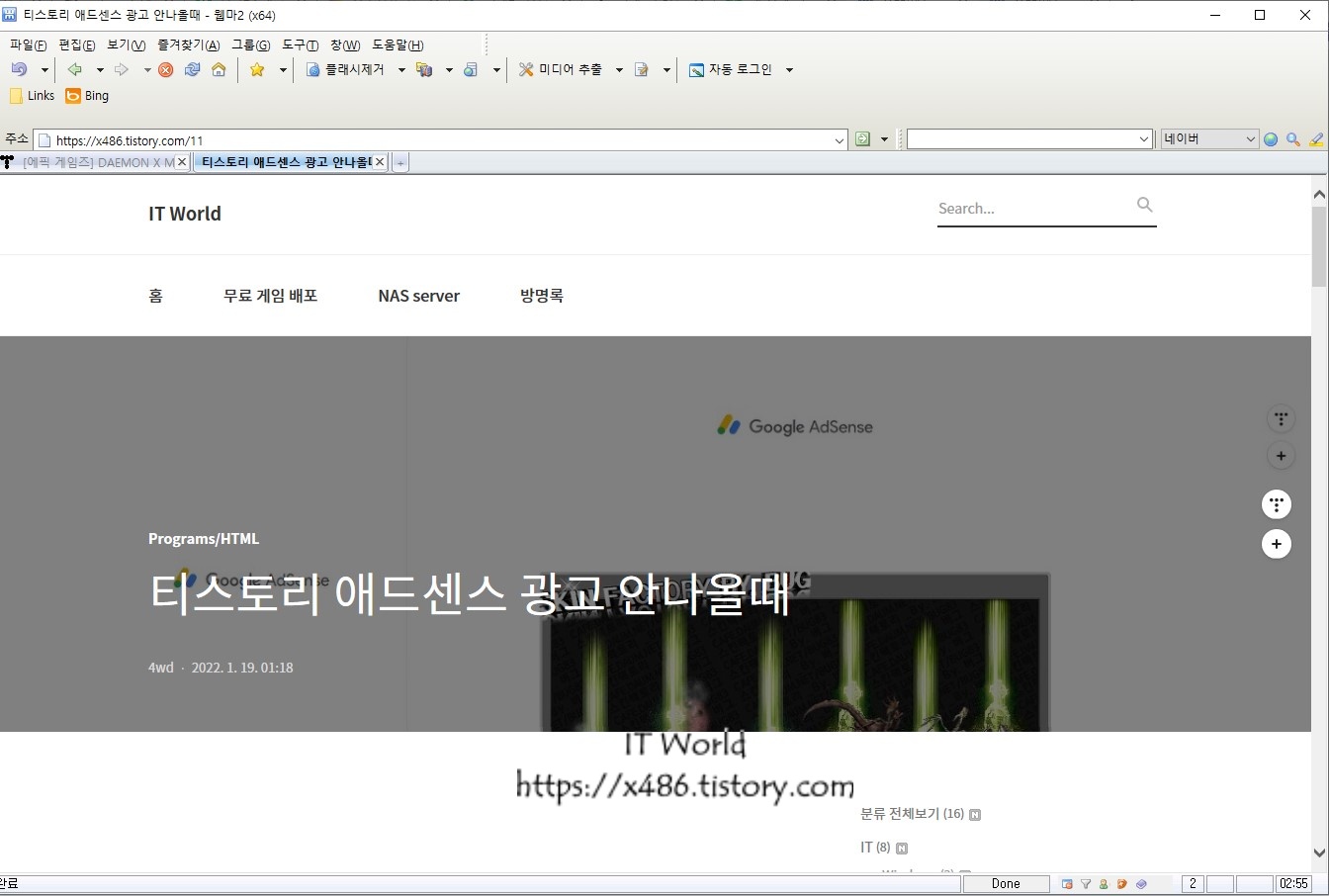Viewport: 1329px width, 896px height.
Task: Open the Programs/HTML category link
Action: [204, 539]
